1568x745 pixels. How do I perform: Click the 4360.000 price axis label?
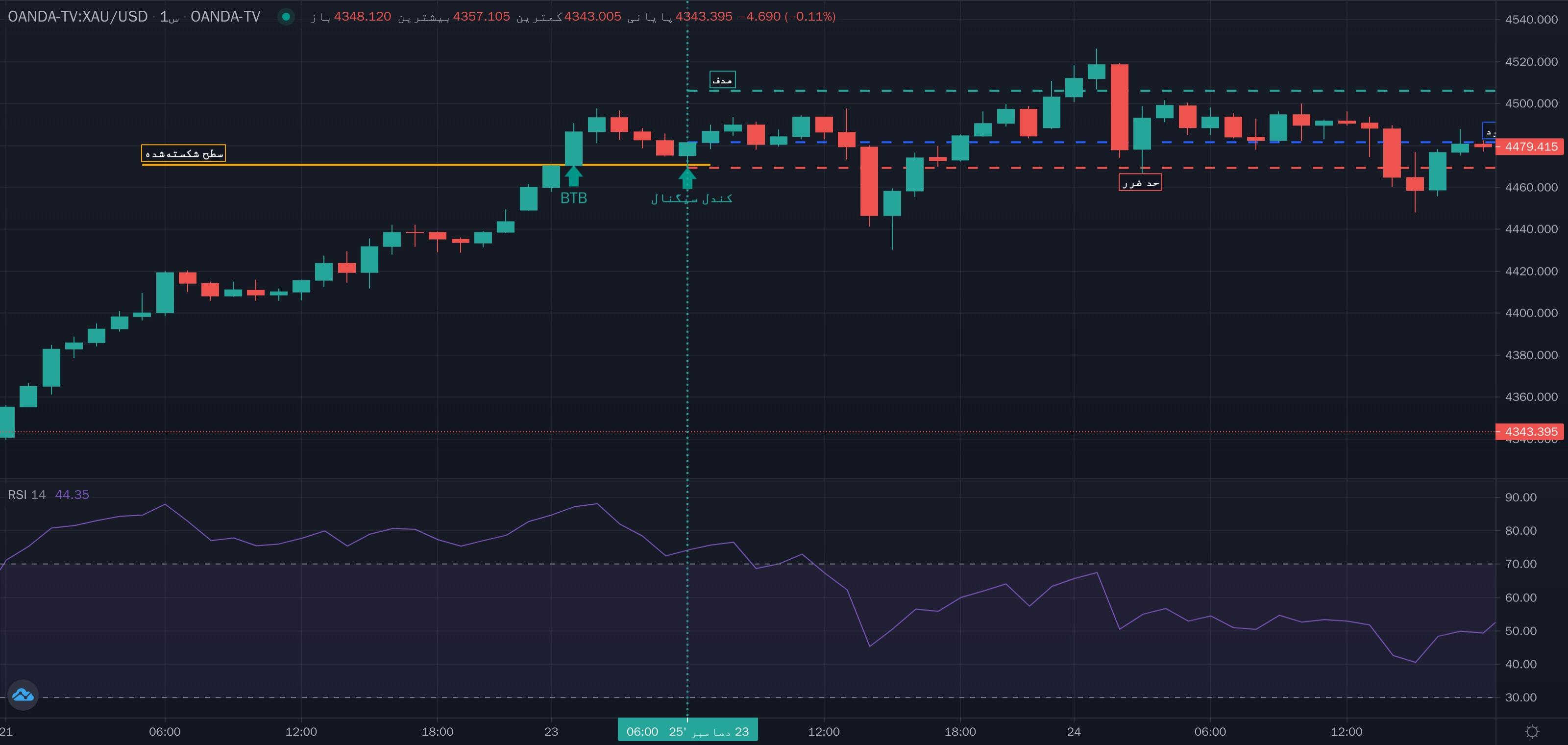[x=1531, y=397]
